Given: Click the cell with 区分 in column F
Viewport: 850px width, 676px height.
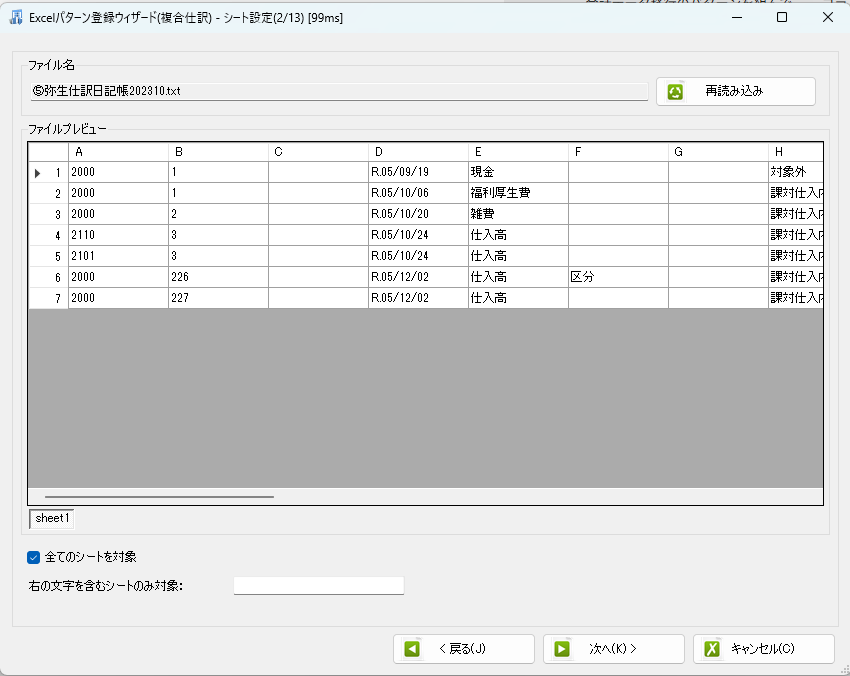Looking at the screenshot, I should tap(618, 277).
